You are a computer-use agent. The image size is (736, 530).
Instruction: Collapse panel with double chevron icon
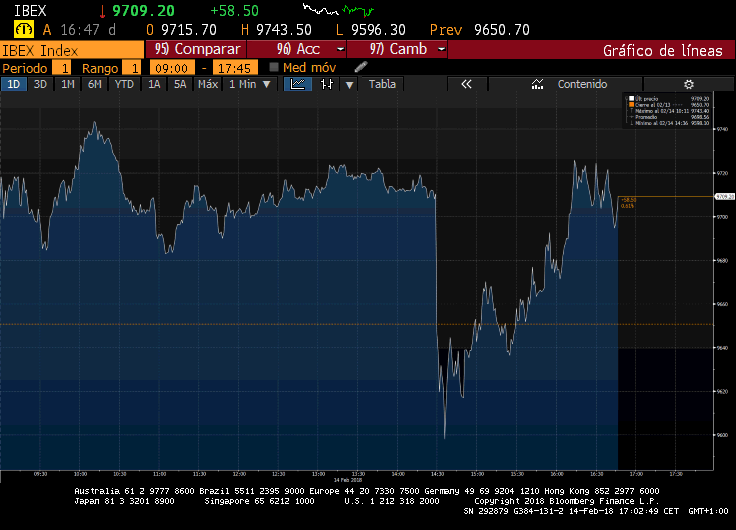coord(466,84)
